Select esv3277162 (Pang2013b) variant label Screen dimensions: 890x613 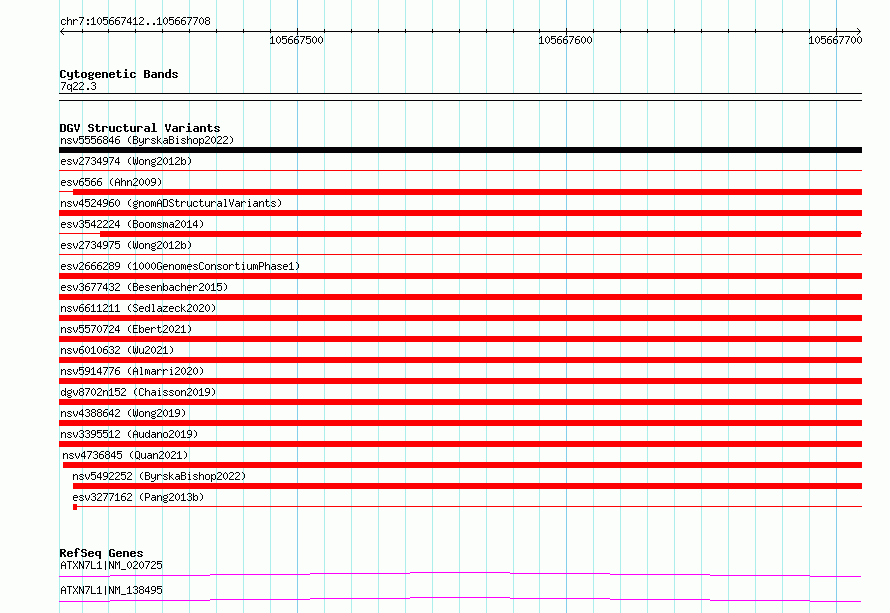coord(138,497)
